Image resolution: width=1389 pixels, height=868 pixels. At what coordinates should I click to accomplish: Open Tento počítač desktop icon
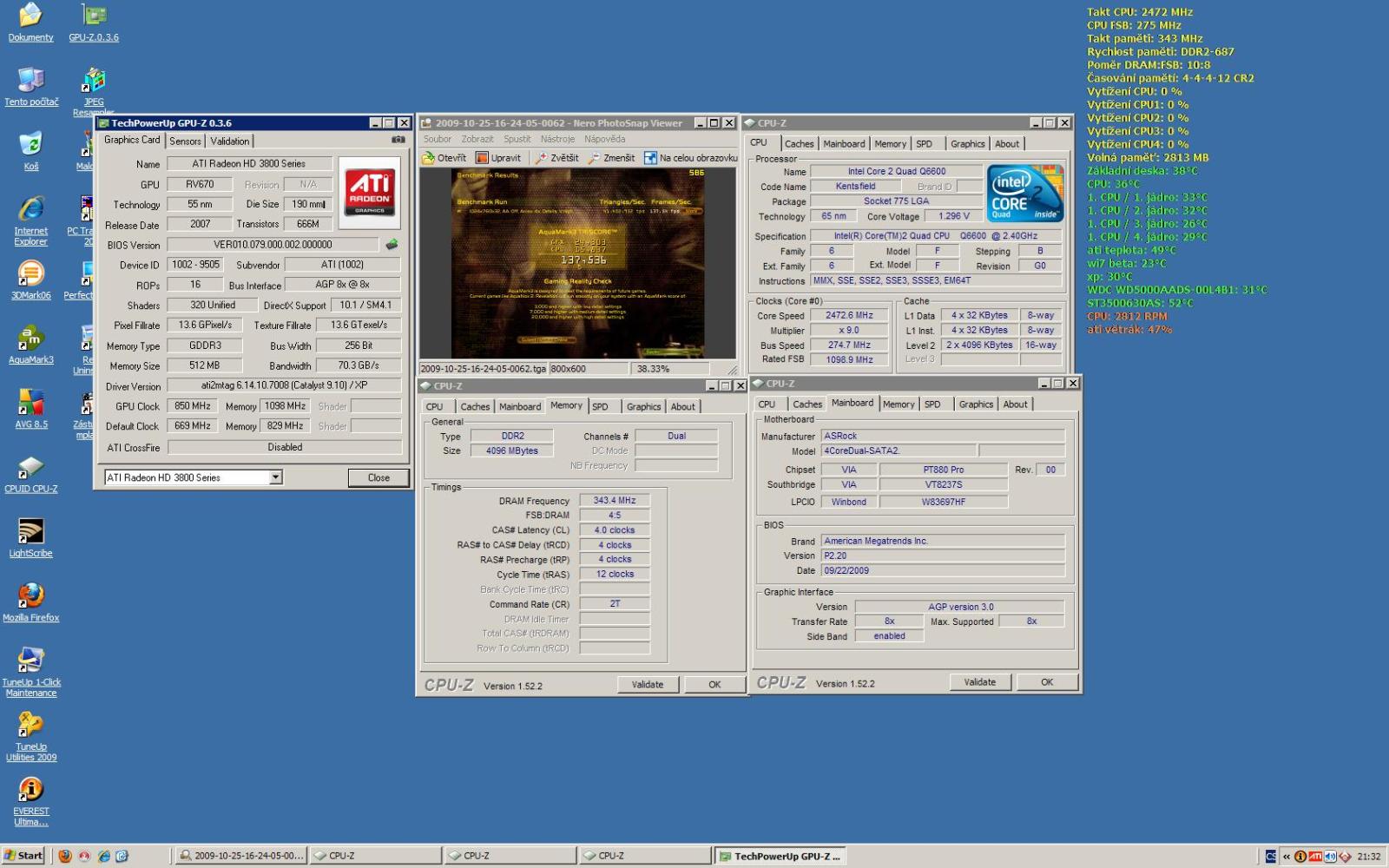31,86
